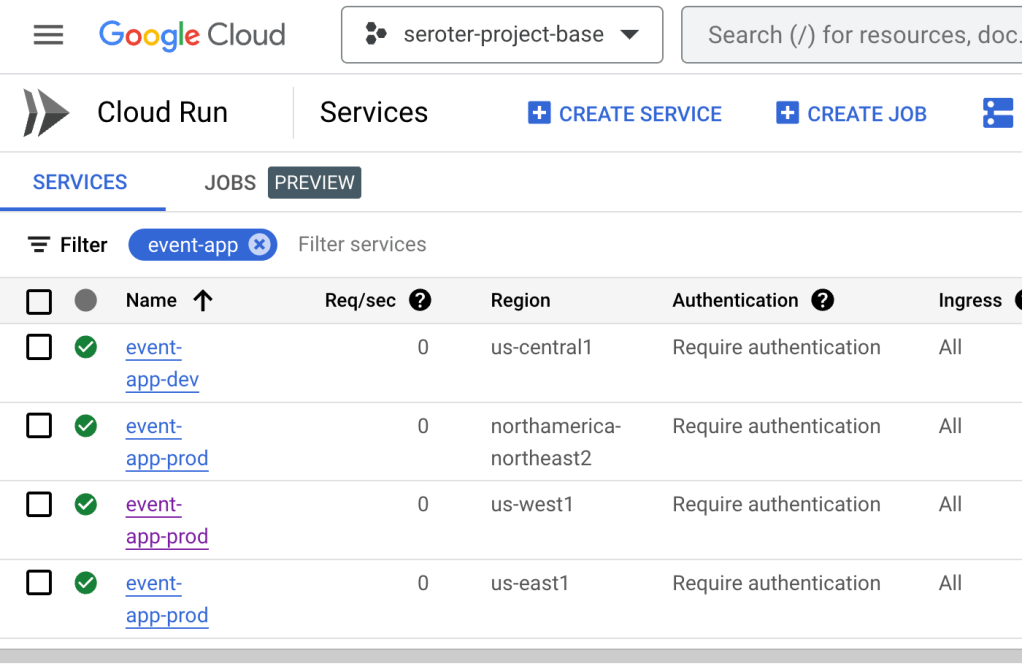Click the Google Cloud logo
The height and width of the screenshot is (669, 1022).
pos(192,35)
